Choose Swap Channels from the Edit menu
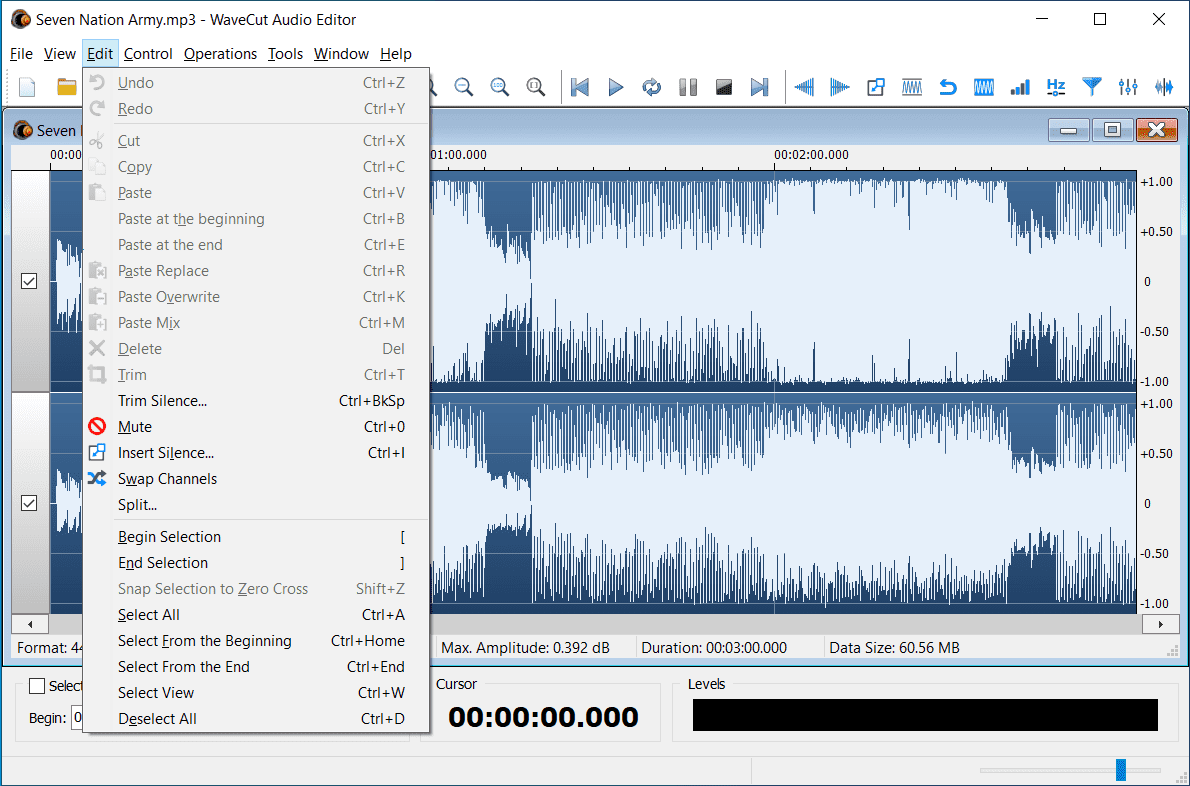The width and height of the screenshot is (1190, 786). 167,479
